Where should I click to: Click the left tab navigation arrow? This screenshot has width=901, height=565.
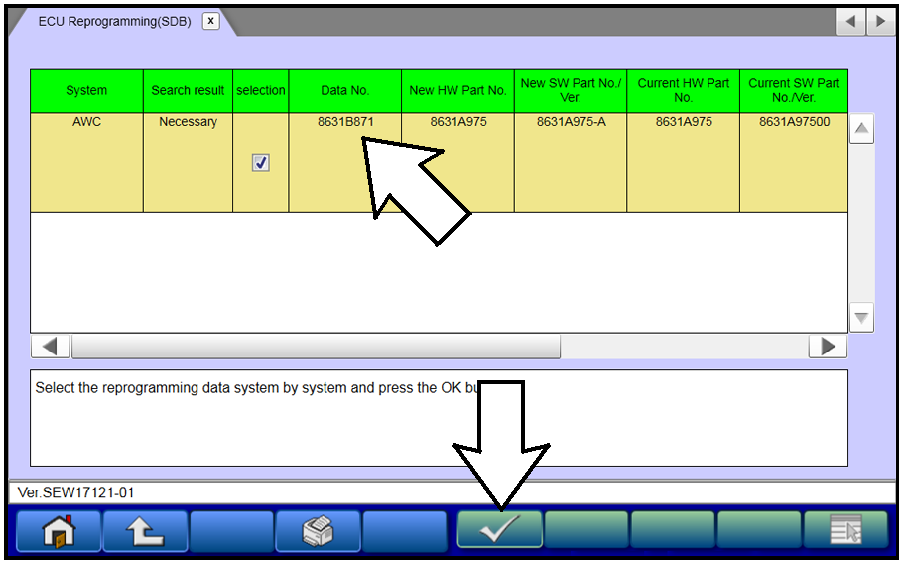(850, 21)
